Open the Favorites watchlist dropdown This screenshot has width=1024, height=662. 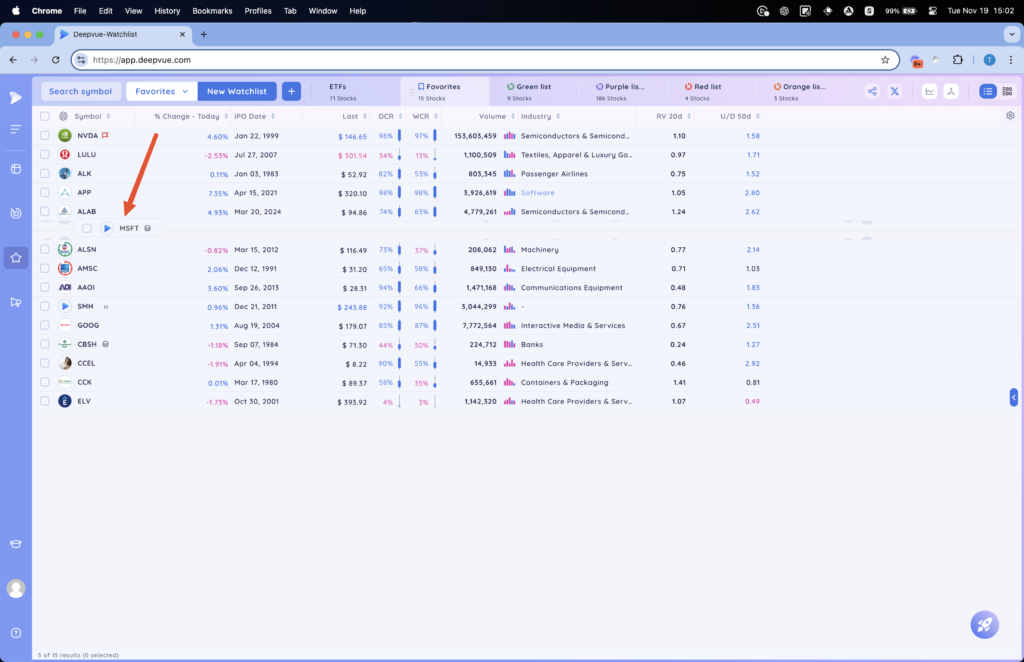coord(161,91)
